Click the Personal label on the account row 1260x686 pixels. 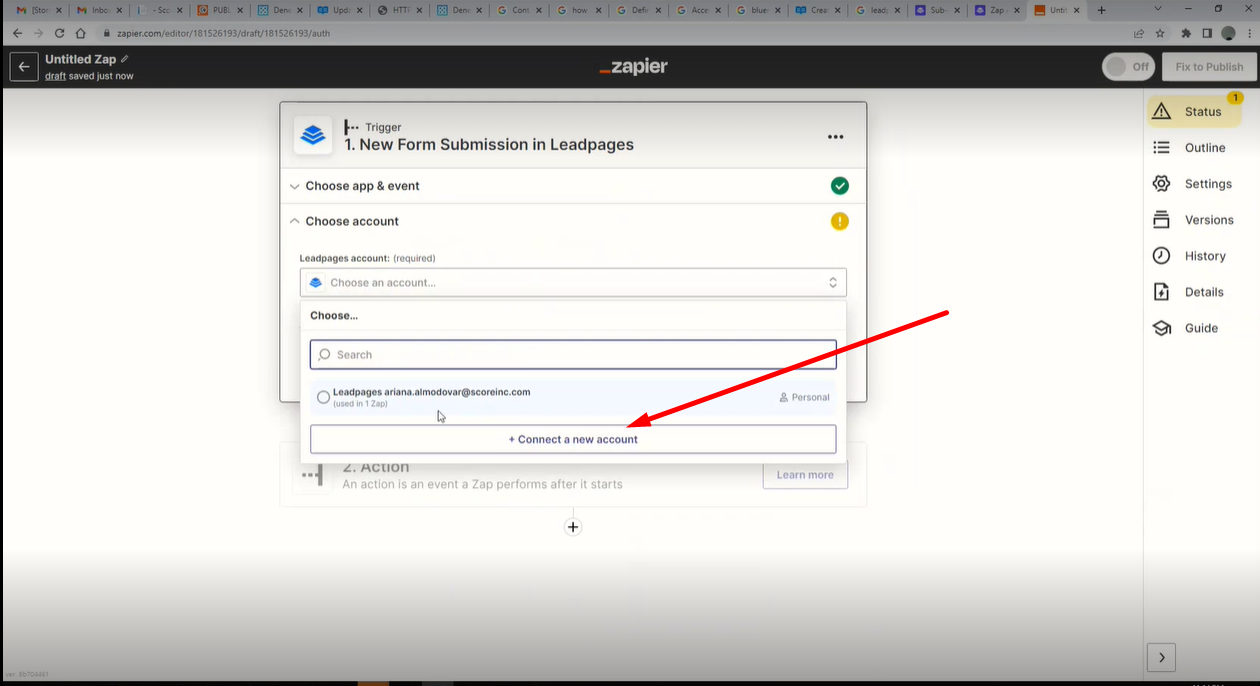point(804,397)
